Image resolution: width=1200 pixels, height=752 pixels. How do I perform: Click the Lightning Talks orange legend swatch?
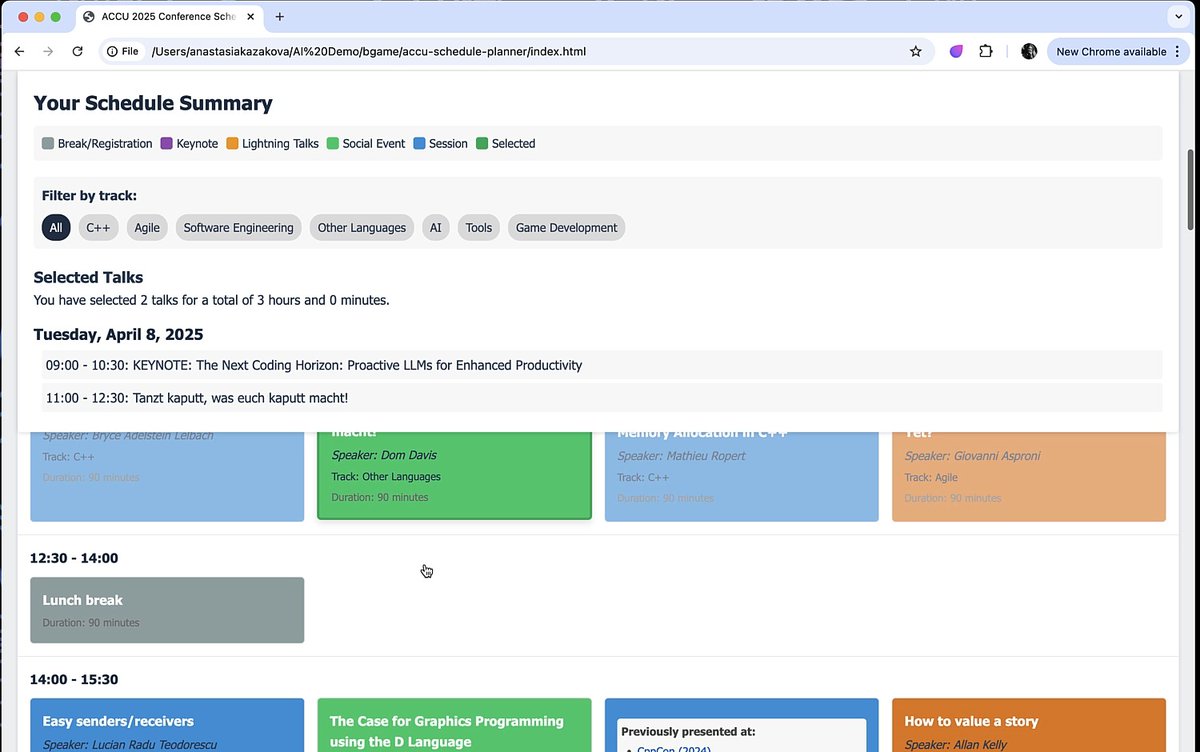(x=232, y=144)
